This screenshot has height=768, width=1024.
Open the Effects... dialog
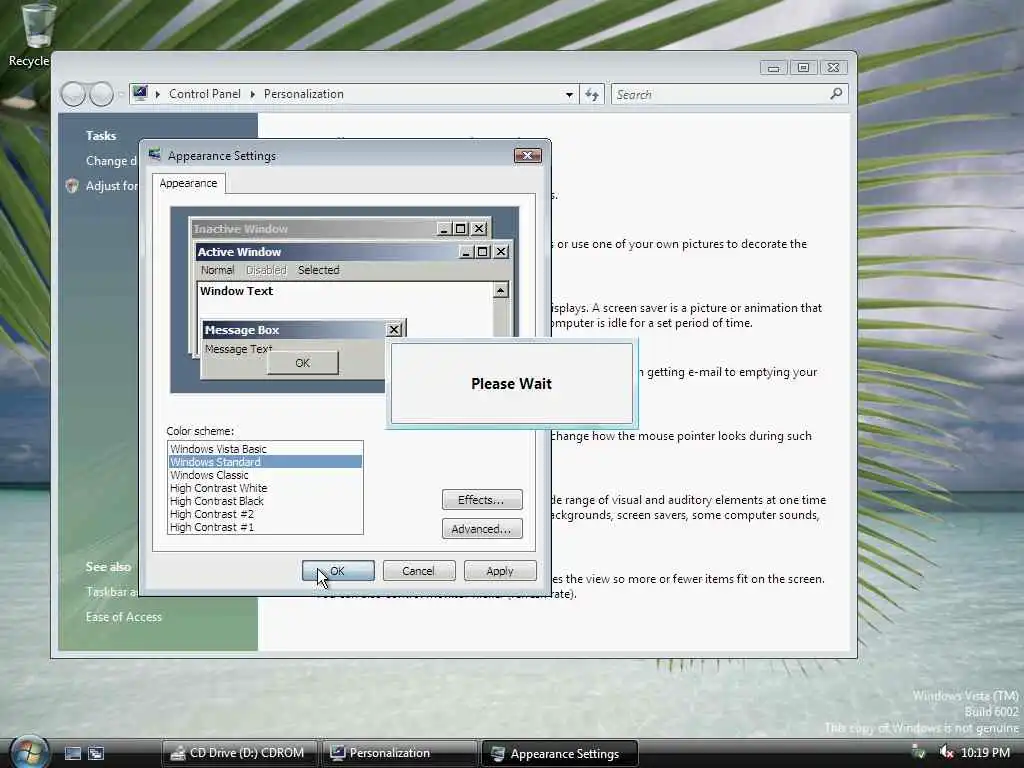482,500
